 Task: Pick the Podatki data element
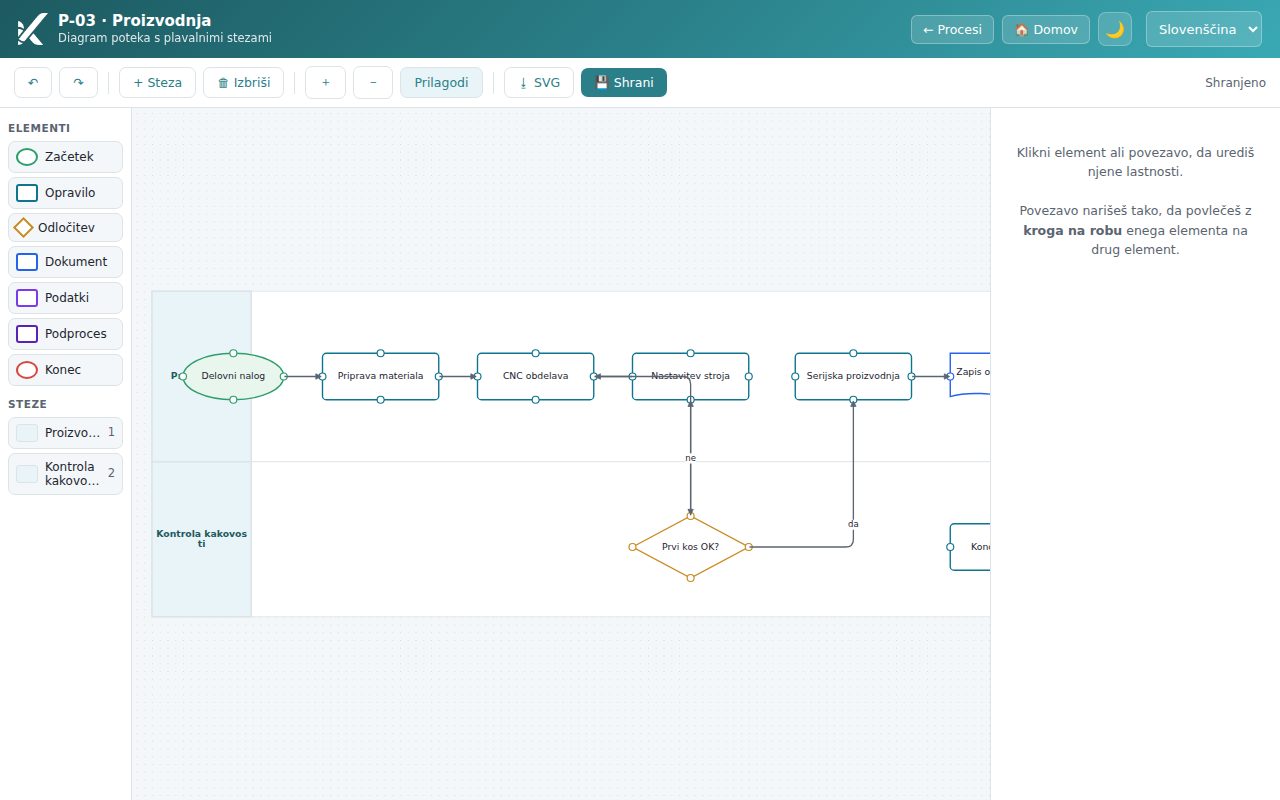pyautogui.click(x=65, y=298)
